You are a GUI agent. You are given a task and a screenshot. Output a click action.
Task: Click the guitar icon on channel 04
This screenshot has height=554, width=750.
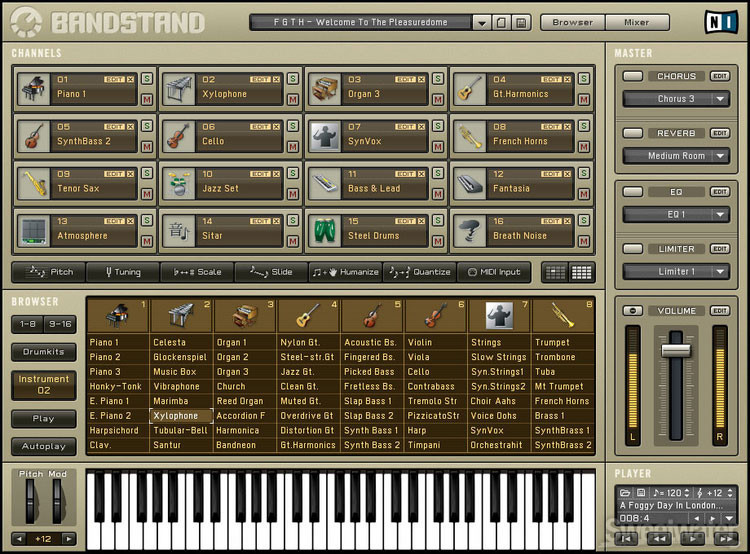[470, 89]
